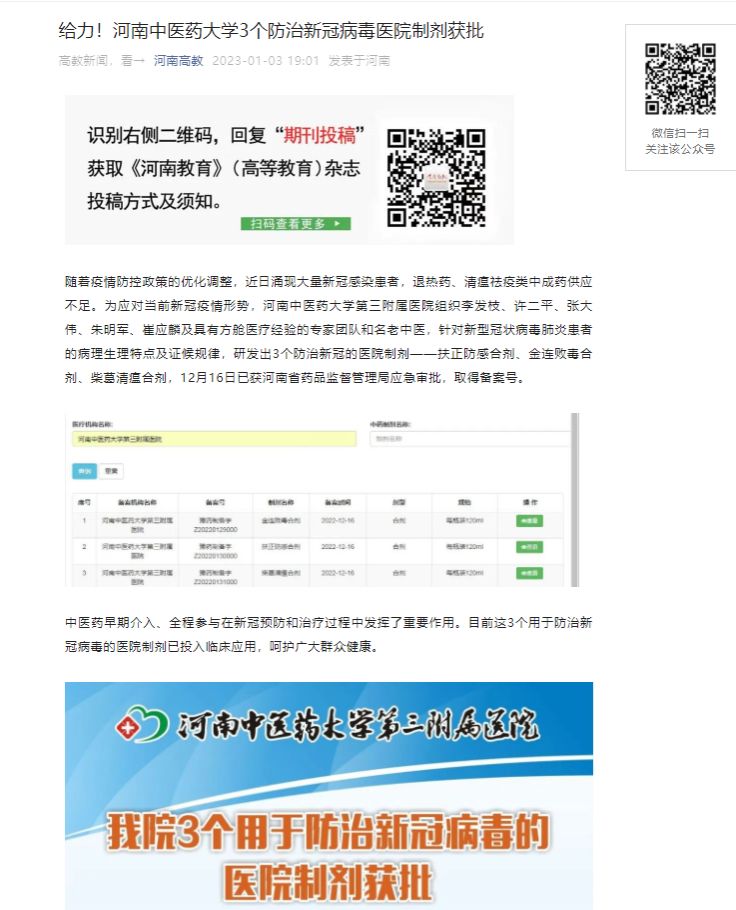Click the publish time 2023-01-03 19:01
This screenshot has height=910, width=736.
tap(266, 61)
